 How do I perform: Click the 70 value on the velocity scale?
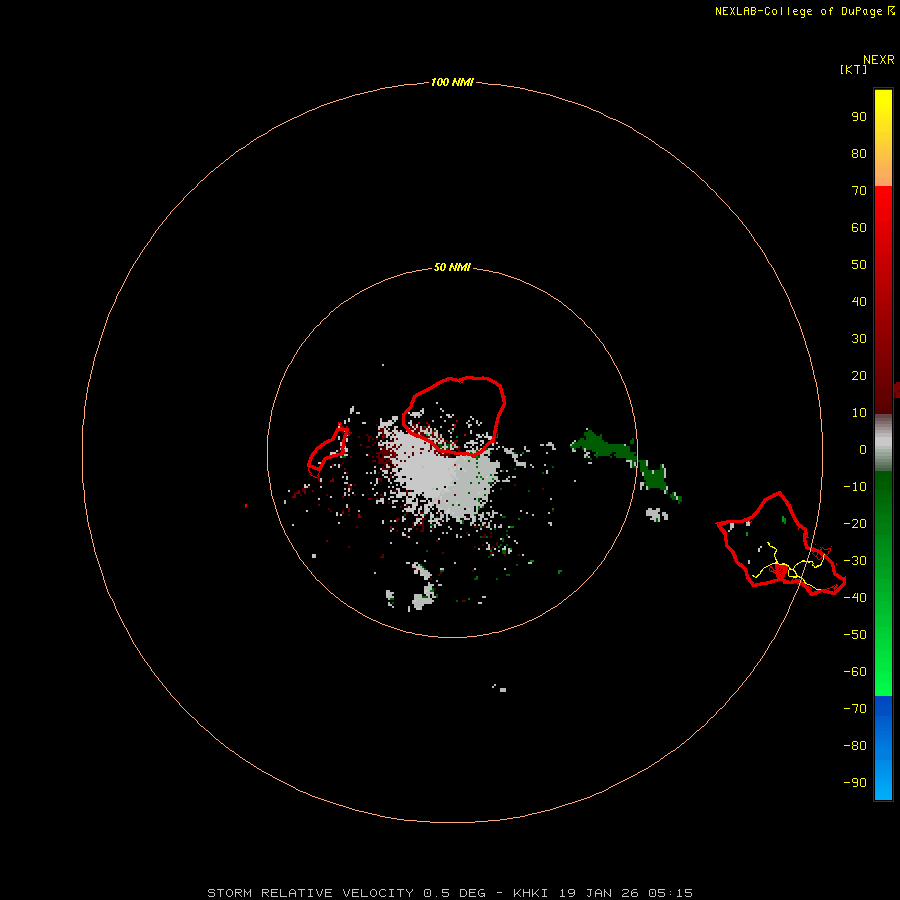coord(859,191)
